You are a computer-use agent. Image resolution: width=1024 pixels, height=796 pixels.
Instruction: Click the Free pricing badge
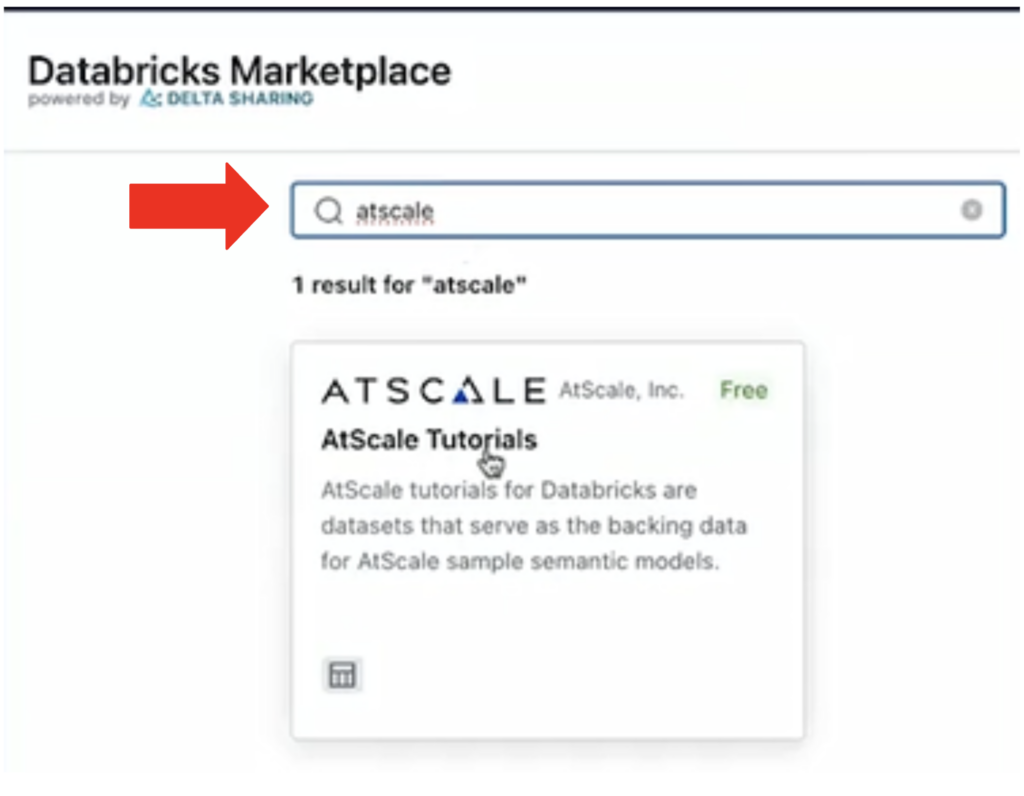[743, 390]
